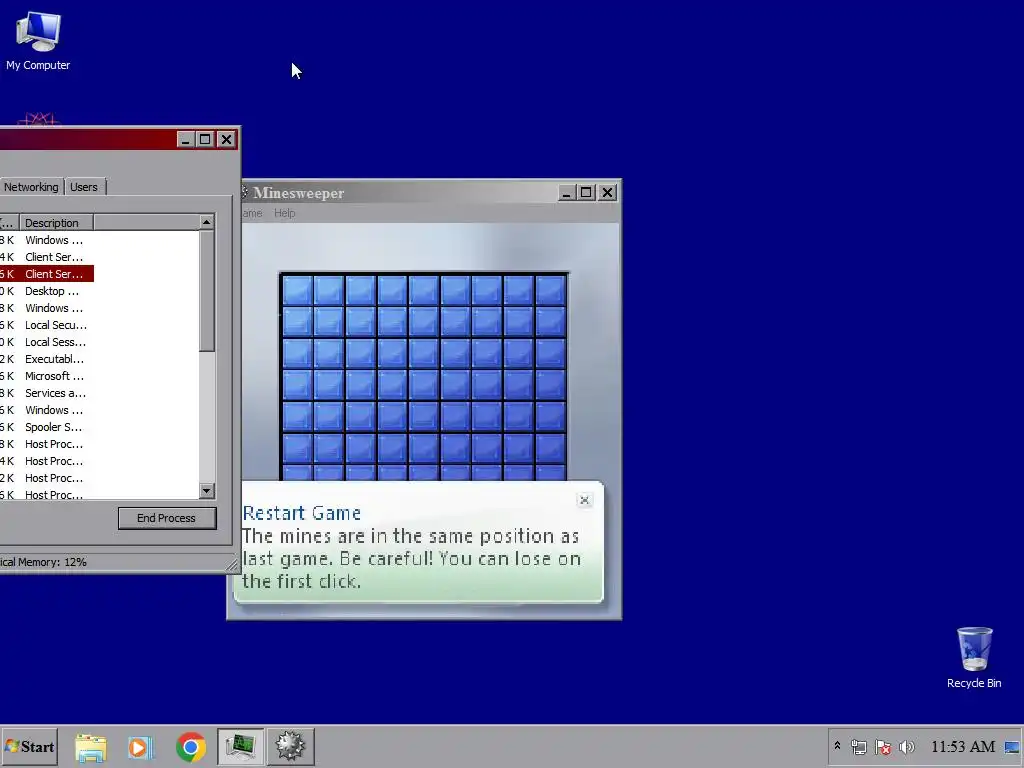1024x768 pixels.
Task: Close the Task Manager window
Action: (226, 139)
